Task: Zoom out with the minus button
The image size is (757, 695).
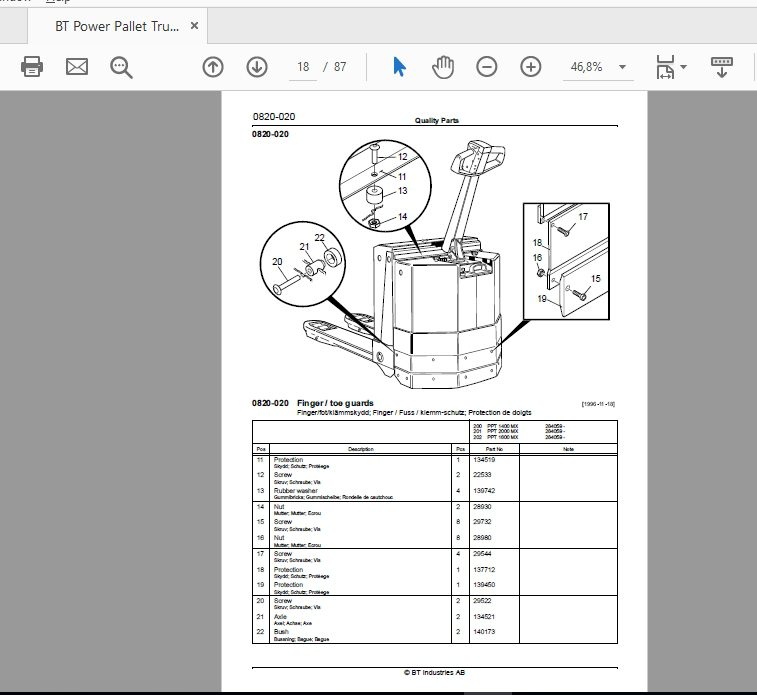Action: click(487, 67)
